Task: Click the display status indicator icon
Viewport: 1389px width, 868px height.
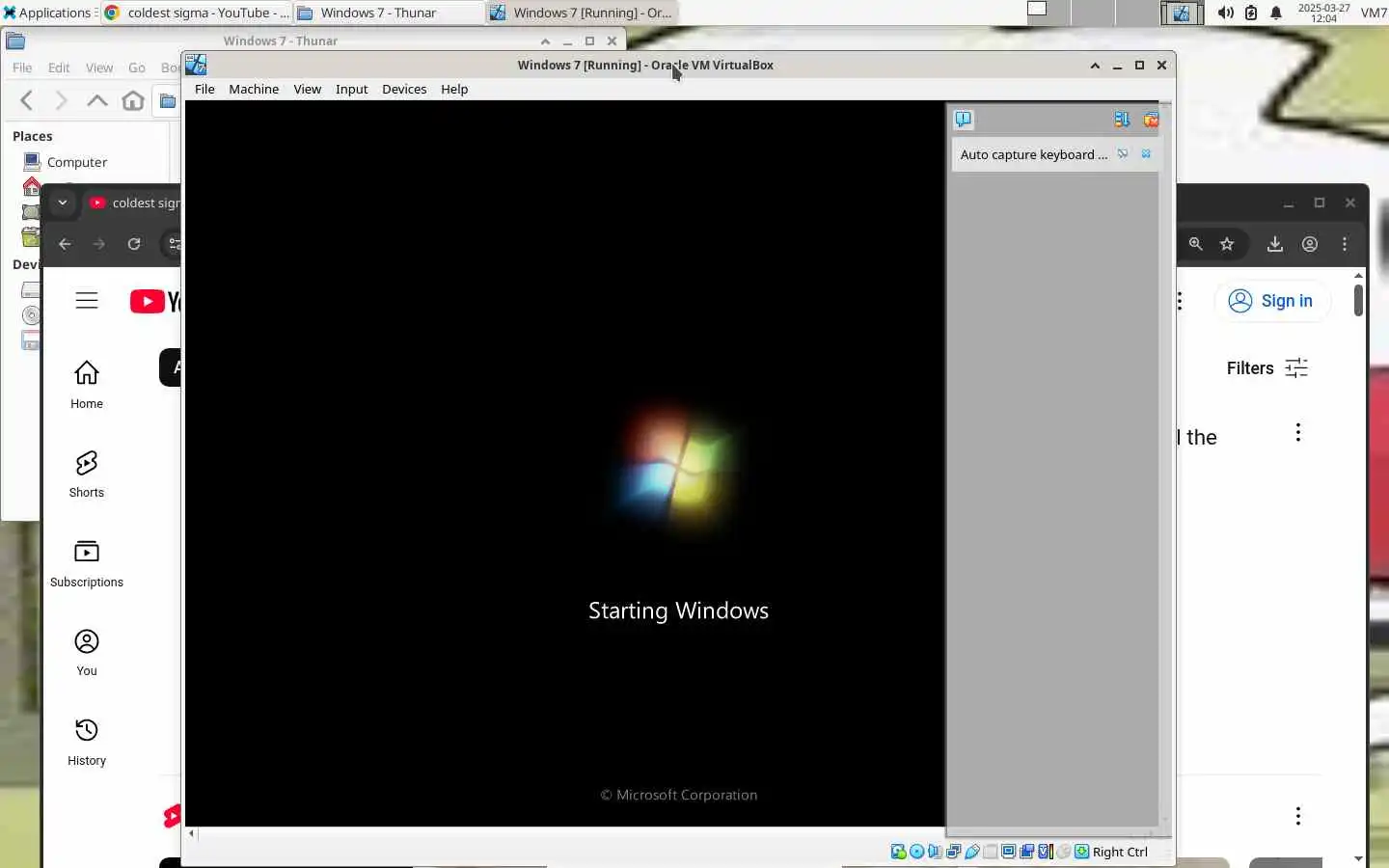Action: pyautogui.click(x=1008, y=852)
